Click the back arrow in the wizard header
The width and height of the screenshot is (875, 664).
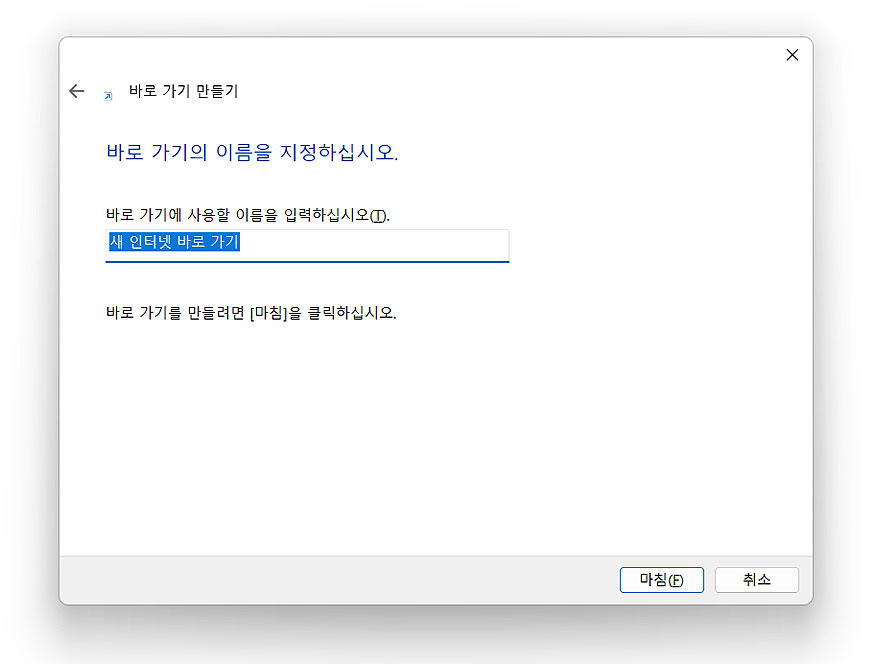(x=76, y=91)
